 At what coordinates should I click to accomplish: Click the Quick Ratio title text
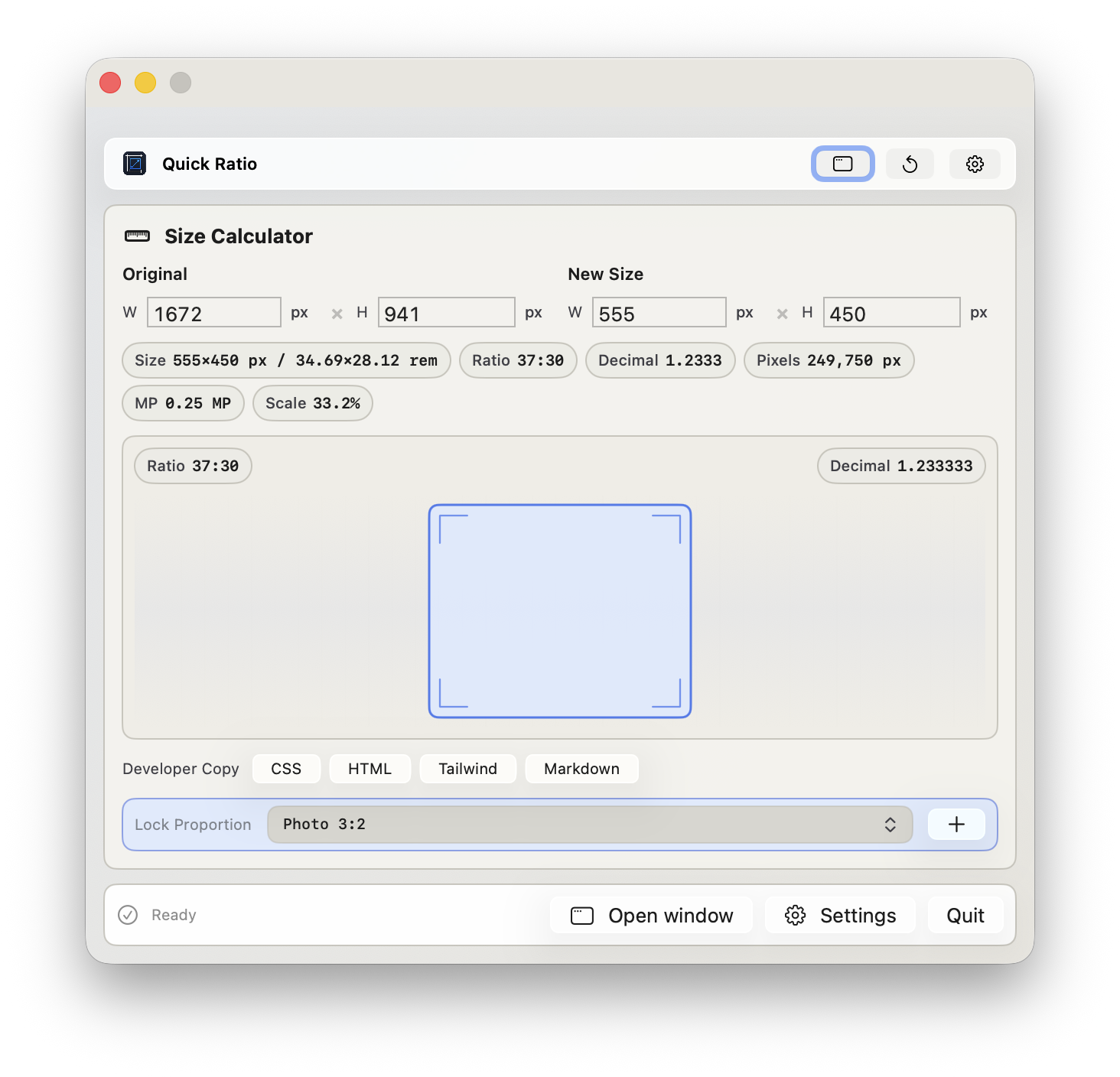tap(210, 164)
